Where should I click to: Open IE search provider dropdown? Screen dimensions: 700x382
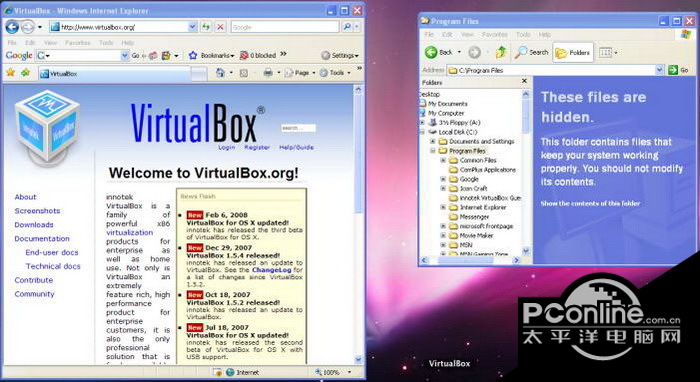pos(357,27)
